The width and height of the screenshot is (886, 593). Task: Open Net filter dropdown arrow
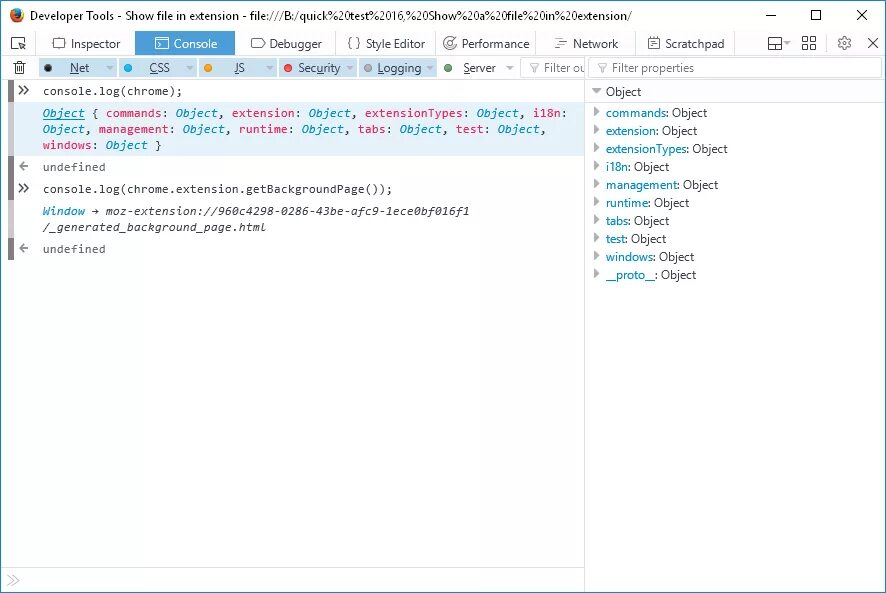coord(110,68)
